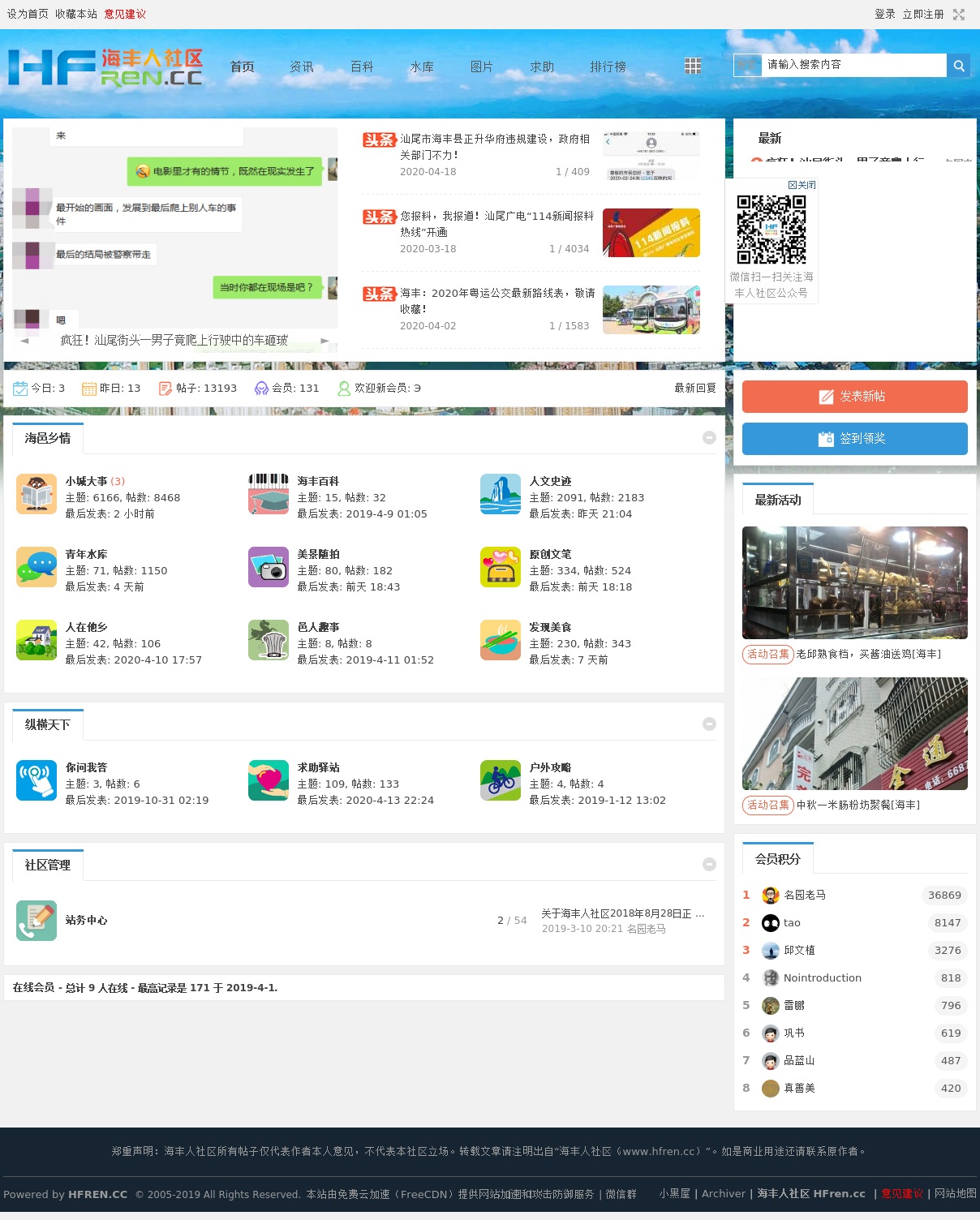Open the 青年水库 chat bubble icon

pos(37,567)
